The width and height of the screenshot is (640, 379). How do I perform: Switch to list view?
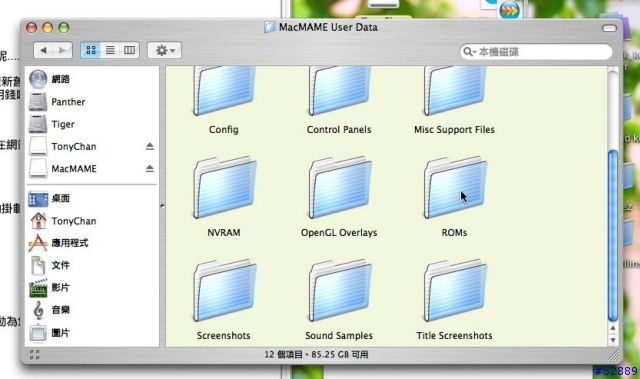(110, 50)
